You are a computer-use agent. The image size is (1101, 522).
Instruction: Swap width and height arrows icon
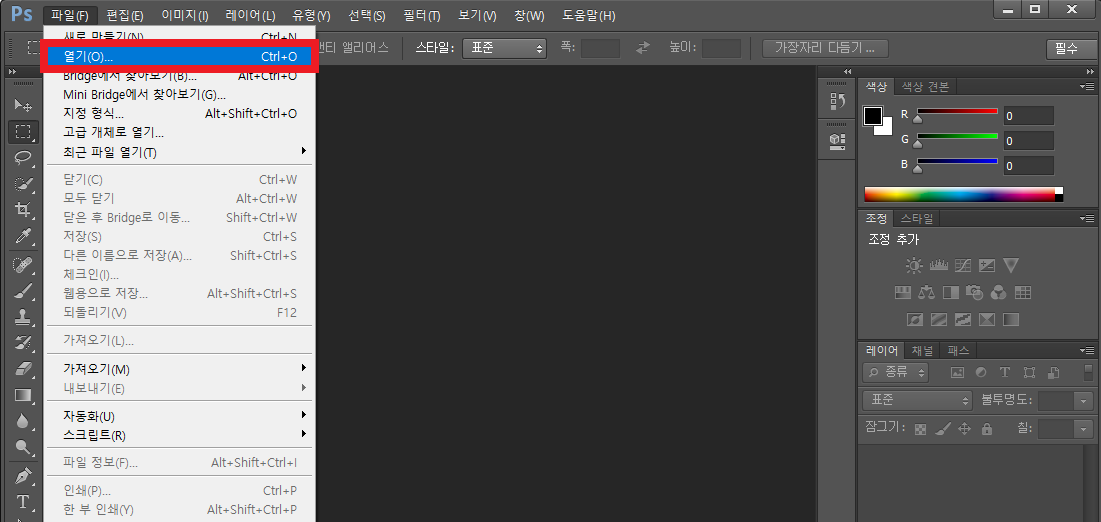[x=643, y=48]
